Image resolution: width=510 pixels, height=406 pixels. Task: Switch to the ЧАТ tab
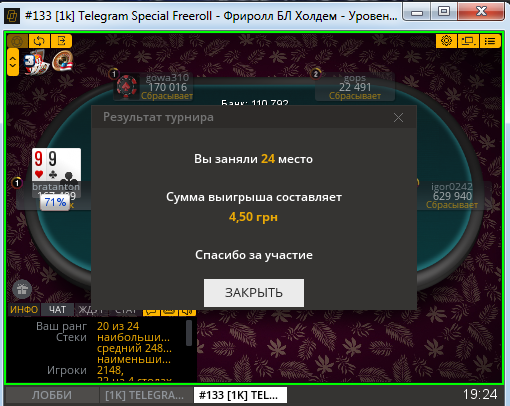(x=57, y=309)
